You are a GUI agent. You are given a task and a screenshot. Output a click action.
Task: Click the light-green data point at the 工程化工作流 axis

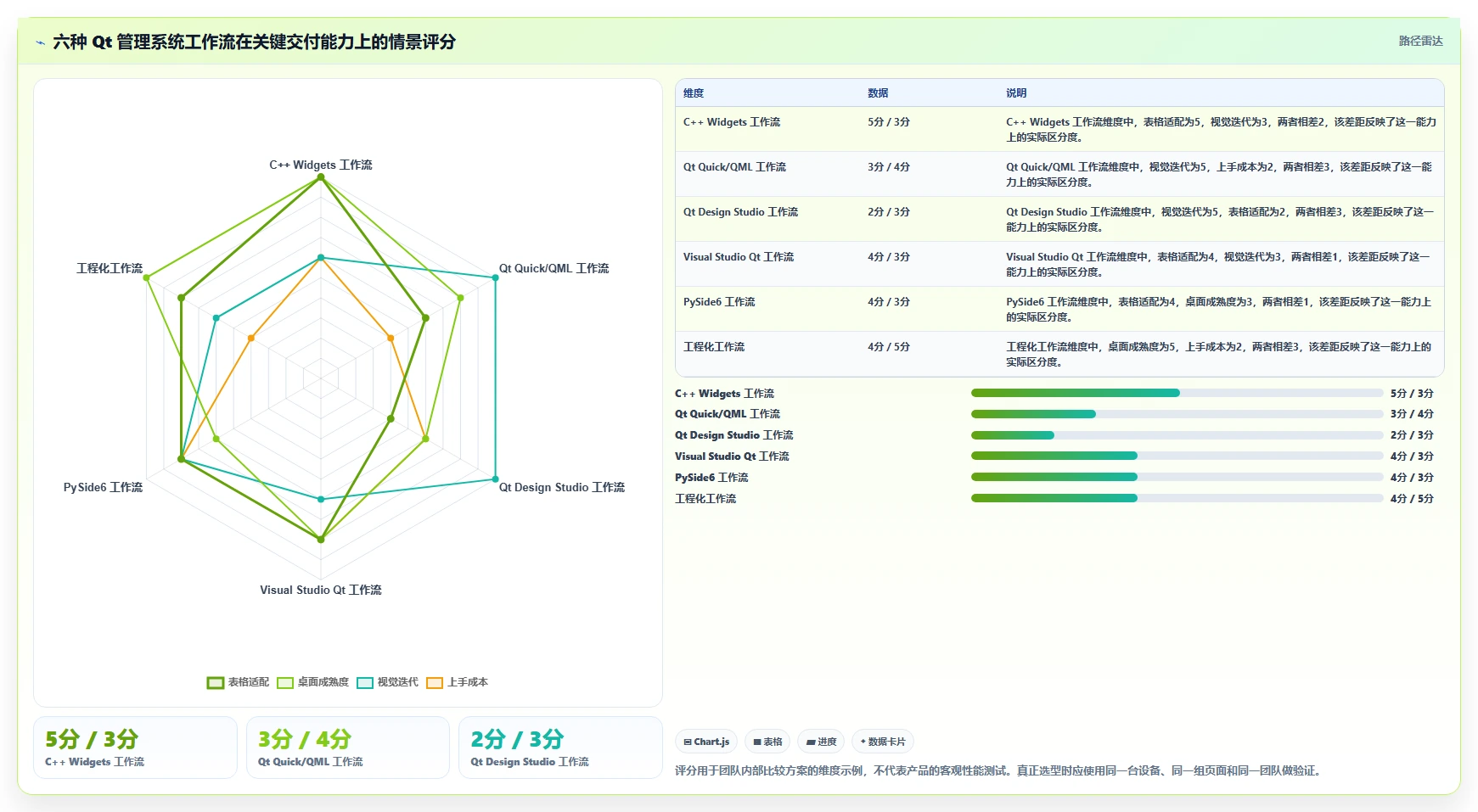[x=146, y=277]
